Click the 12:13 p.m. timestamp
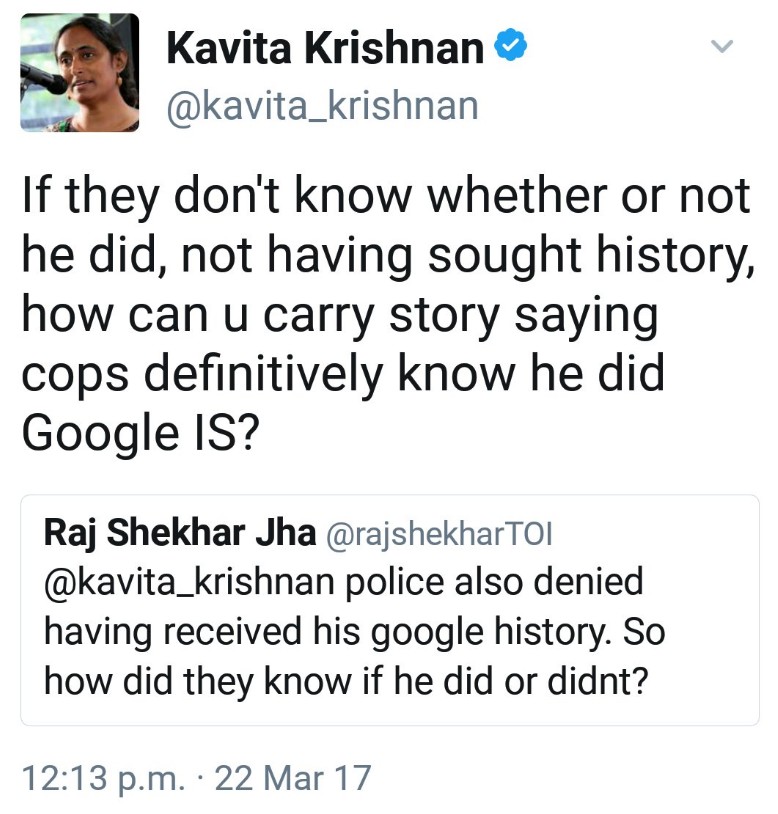Image resolution: width=778 pixels, height=814 pixels. point(103,778)
